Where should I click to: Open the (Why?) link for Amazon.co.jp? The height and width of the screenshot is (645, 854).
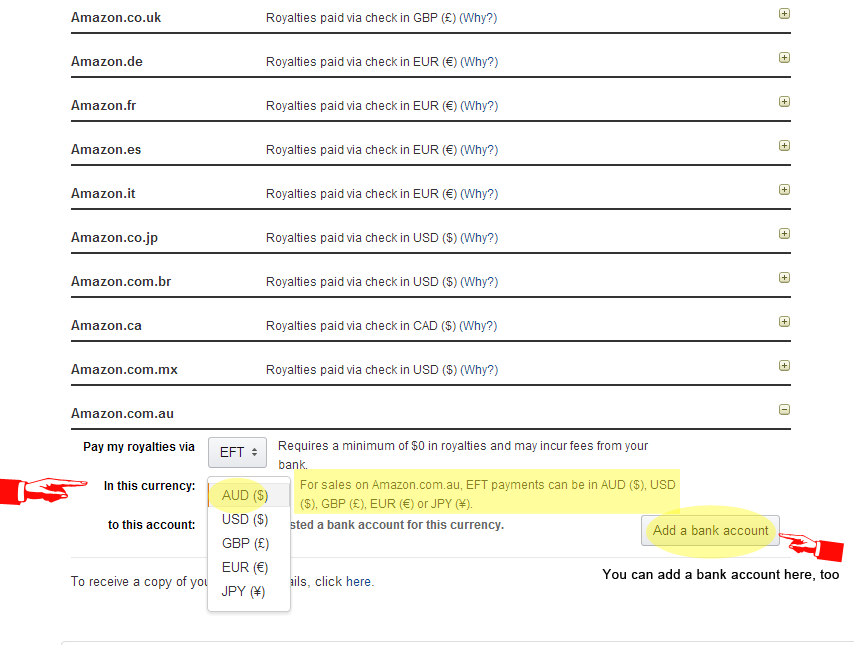pyautogui.click(x=479, y=238)
